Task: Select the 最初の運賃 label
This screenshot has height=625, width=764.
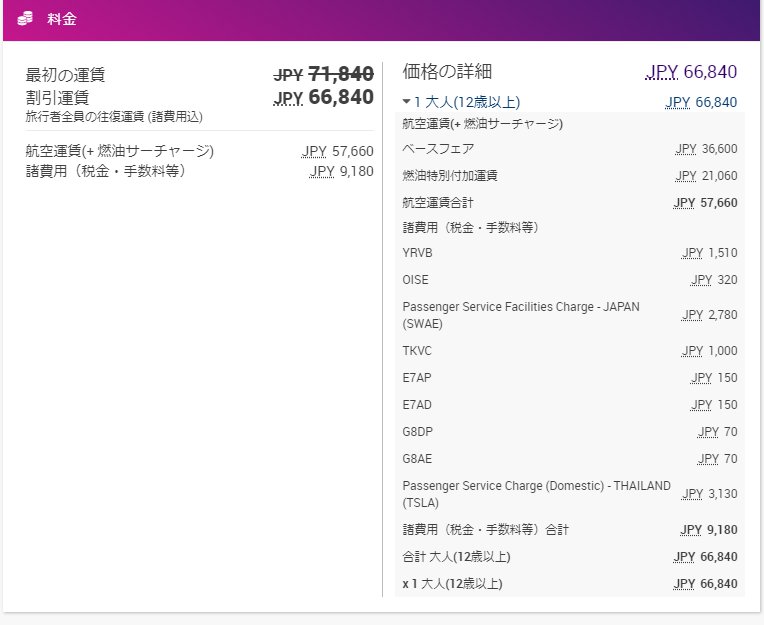Action: (65, 75)
